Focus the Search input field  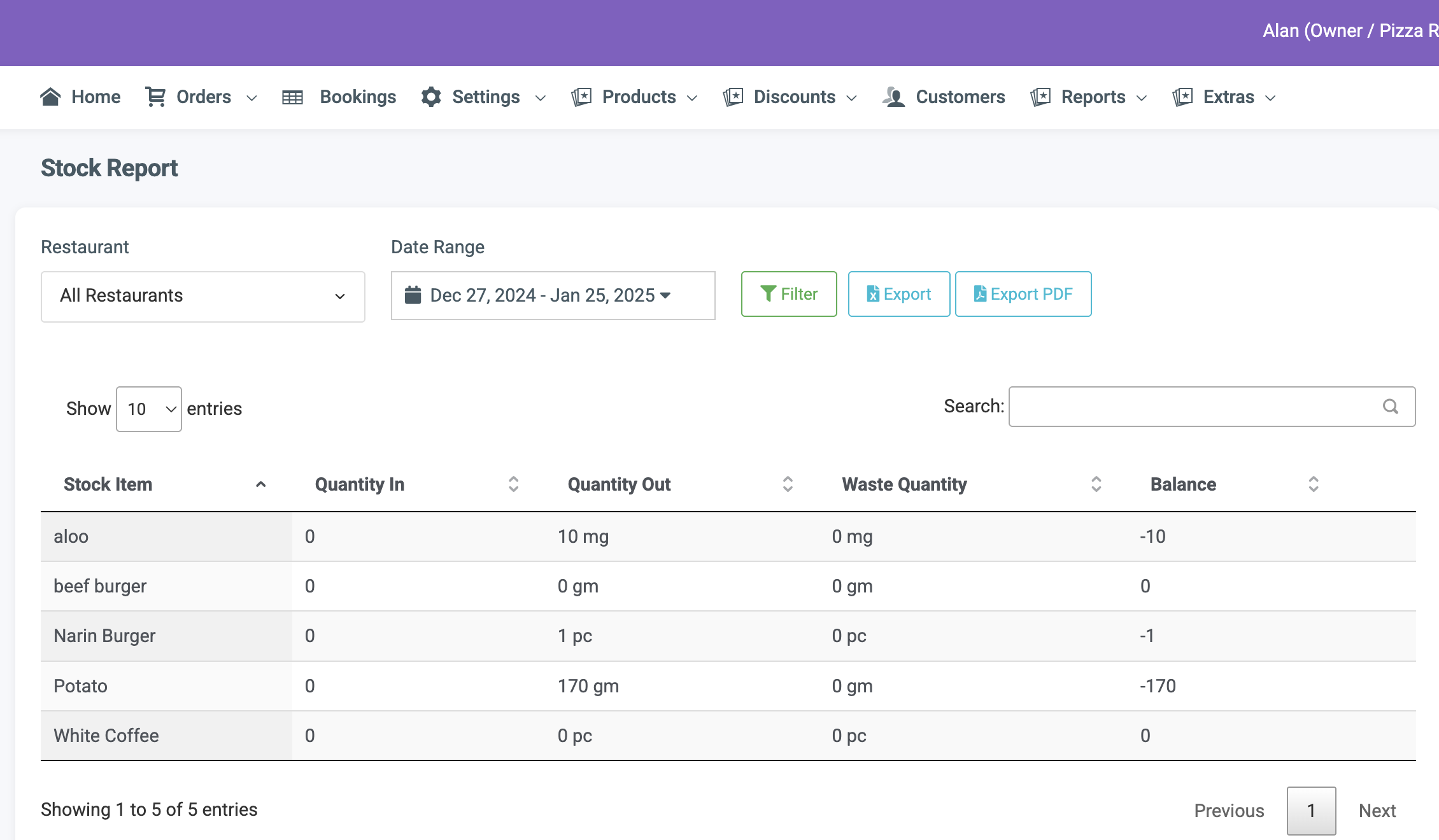(x=1212, y=407)
